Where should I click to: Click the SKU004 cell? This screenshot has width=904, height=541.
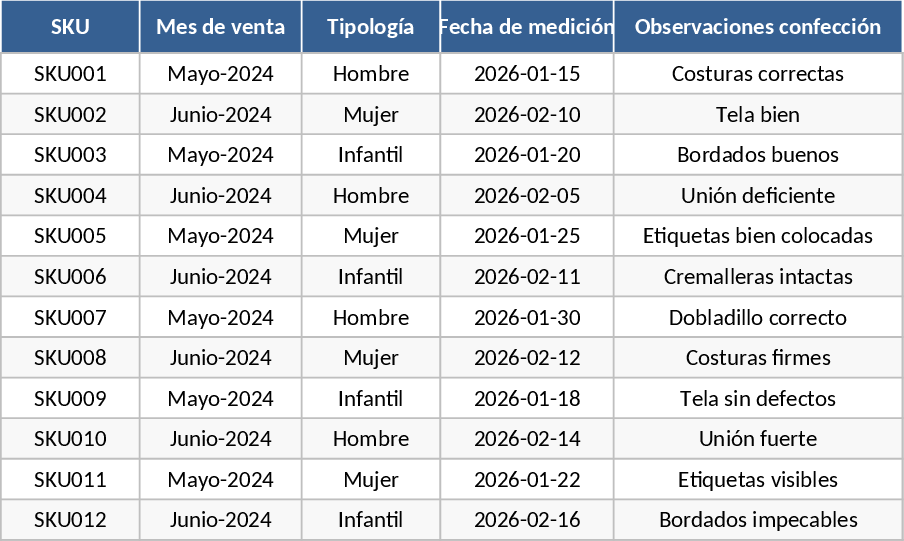point(70,196)
